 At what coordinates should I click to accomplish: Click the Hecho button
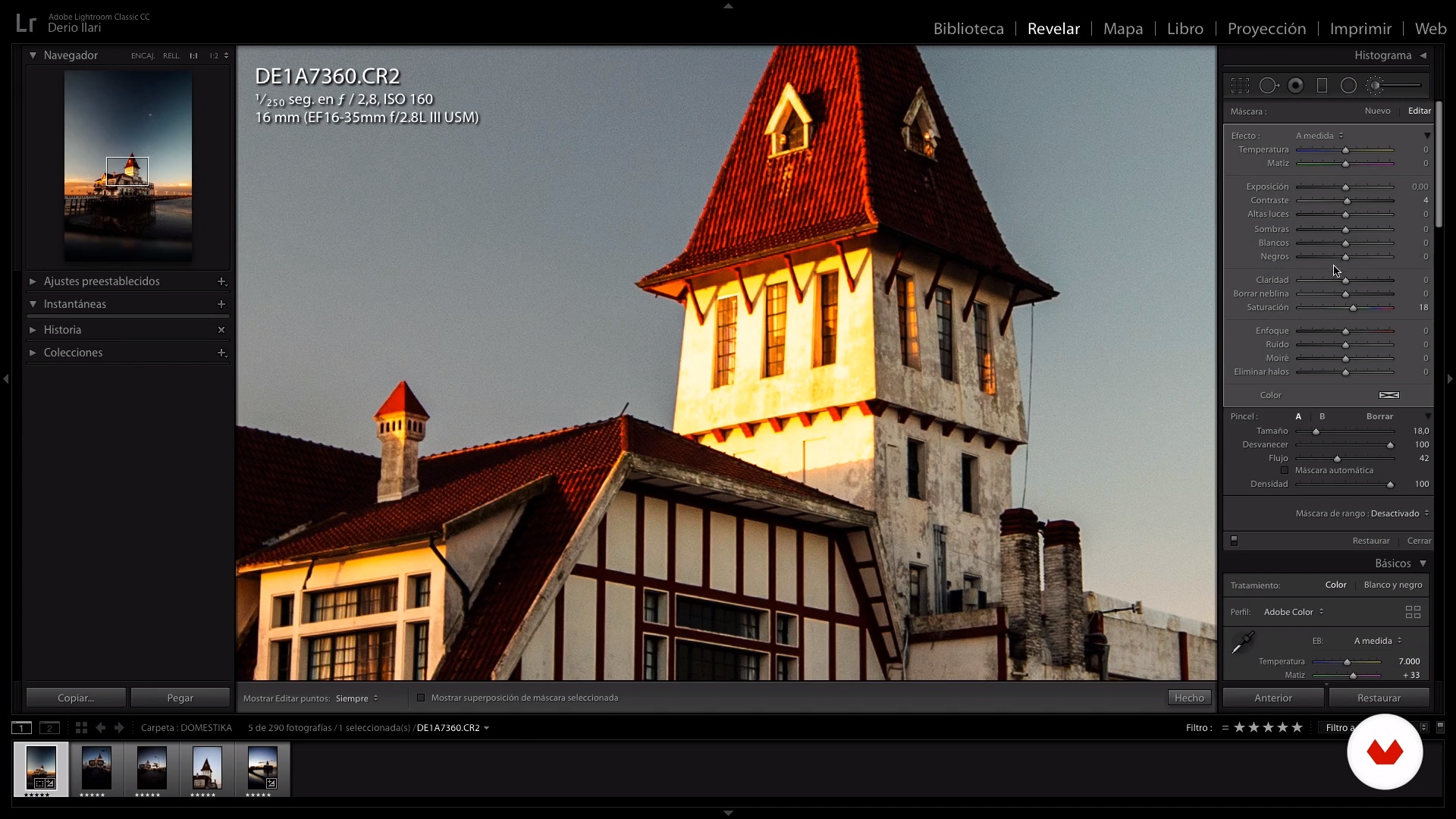click(1189, 698)
